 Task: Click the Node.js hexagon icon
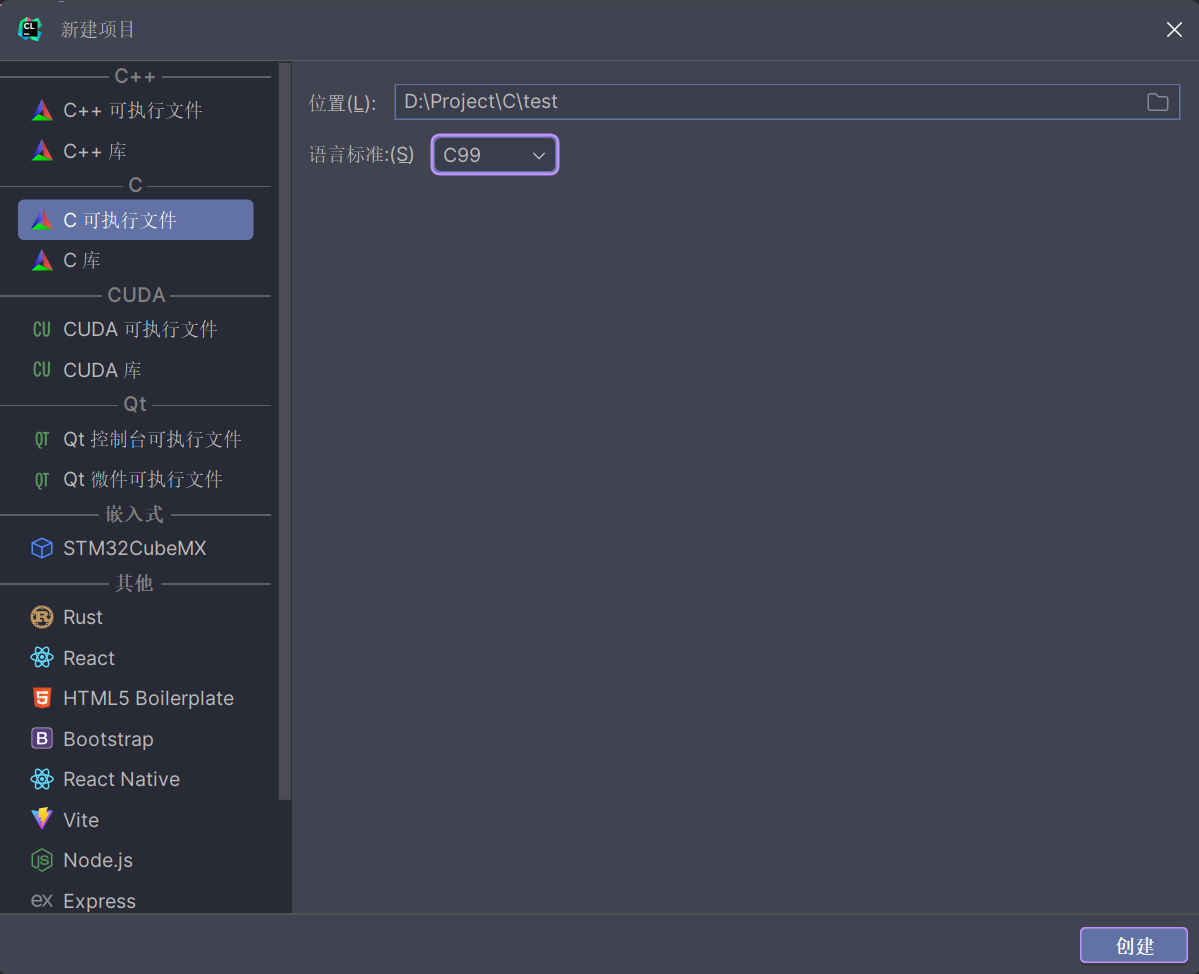click(42, 860)
